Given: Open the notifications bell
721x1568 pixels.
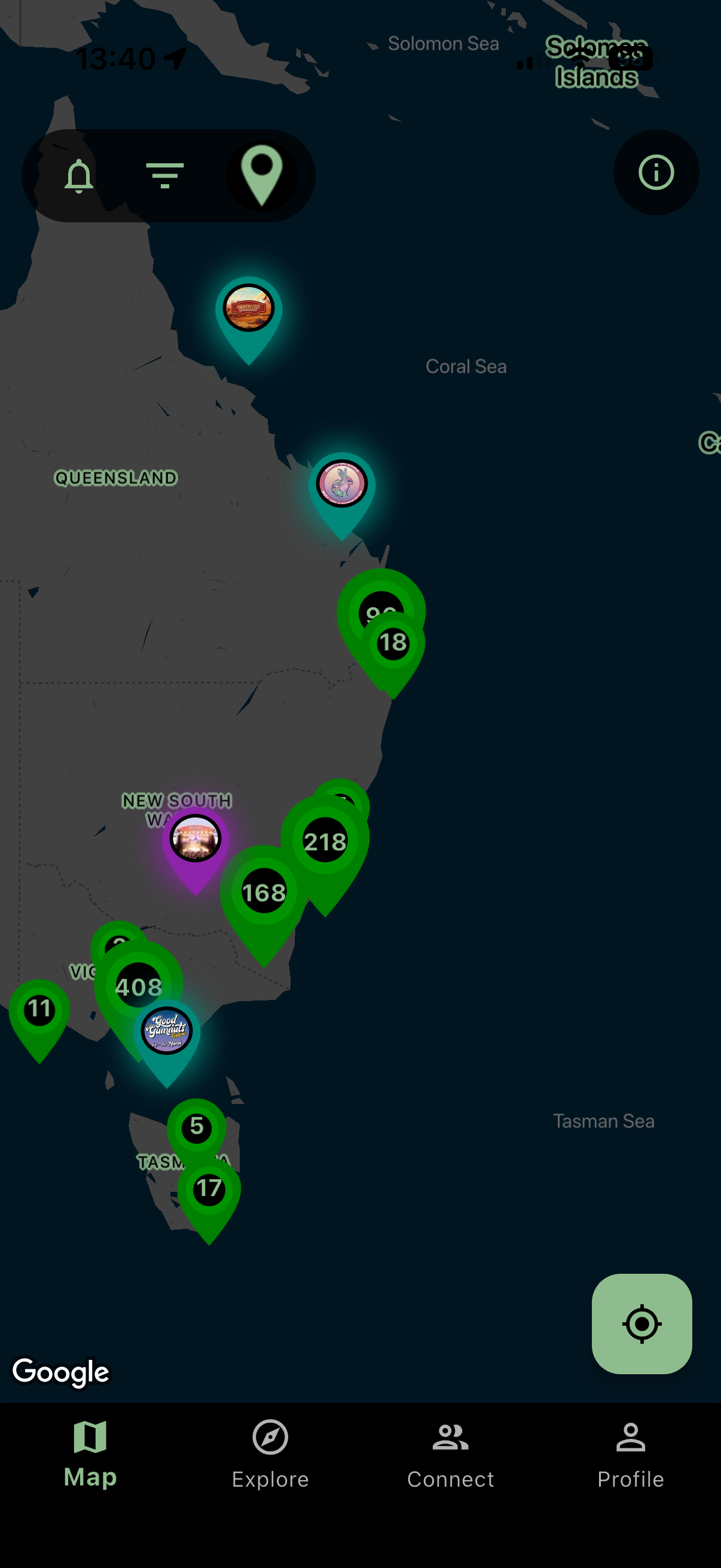Looking at the screenshot, I should [79, 176].
